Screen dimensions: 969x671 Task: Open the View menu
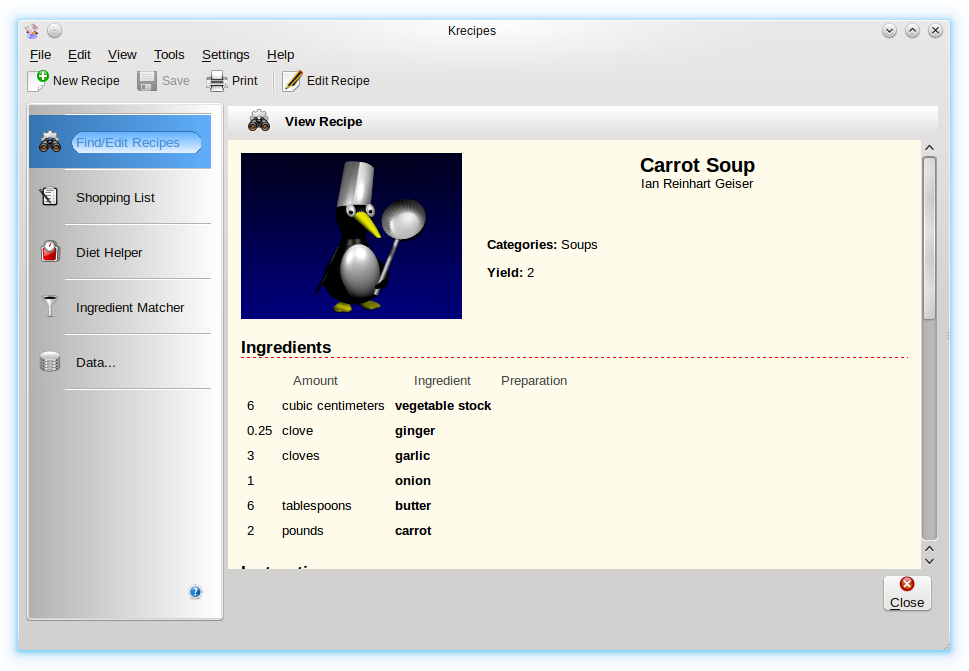coord(122,55)
